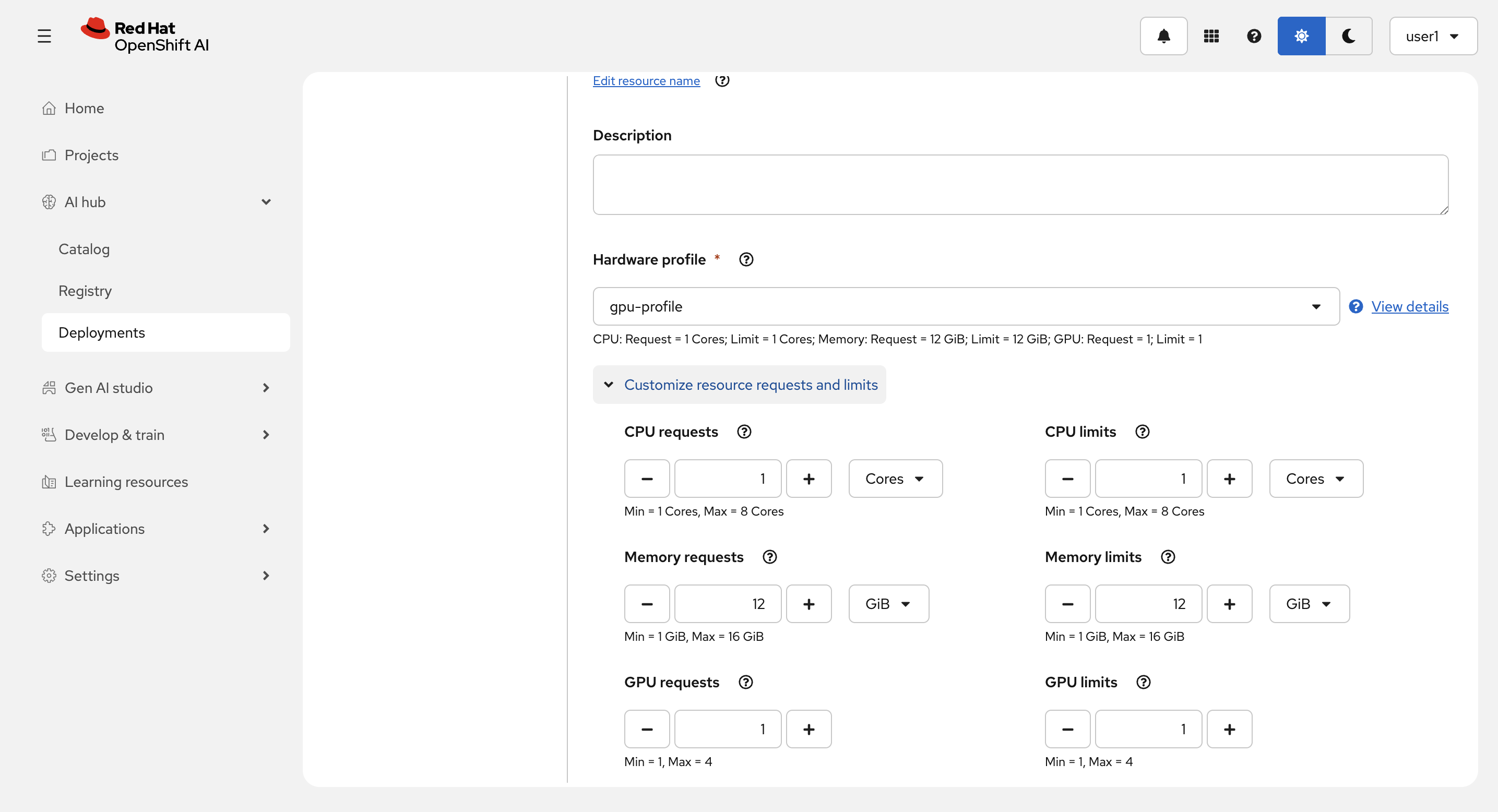The width and height of the screenshot is (1498, 812).
Task: Click the View details link
Action: click(1409, 306)
